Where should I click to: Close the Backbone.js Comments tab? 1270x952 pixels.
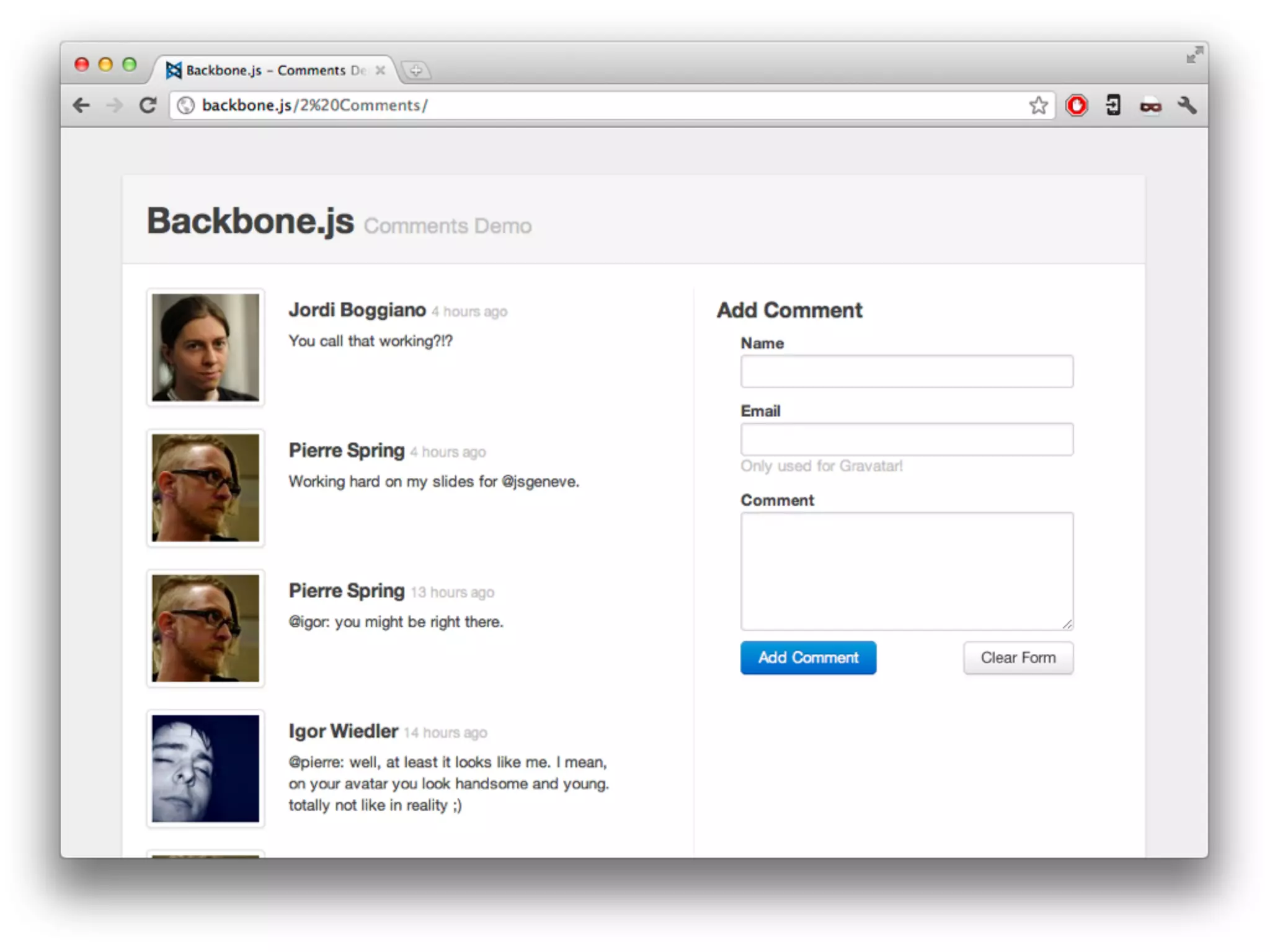click(x=380, y=71)
